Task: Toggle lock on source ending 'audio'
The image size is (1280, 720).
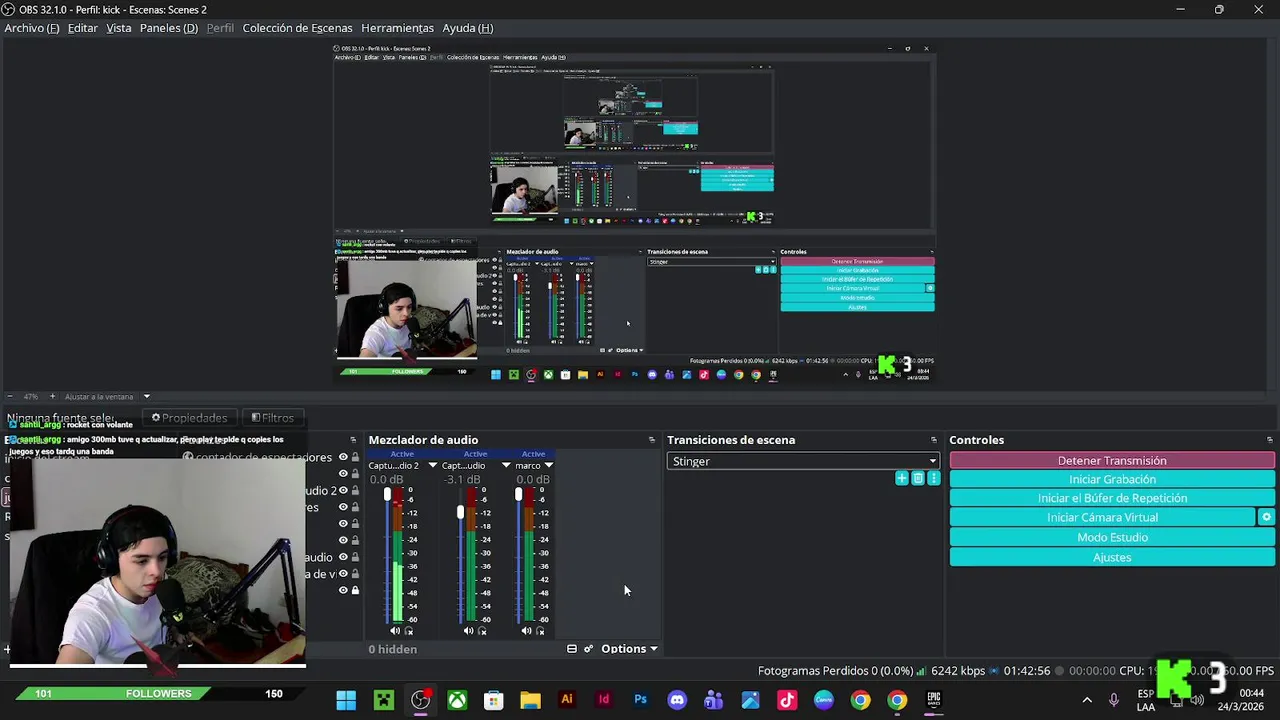Action: (355, 557)
